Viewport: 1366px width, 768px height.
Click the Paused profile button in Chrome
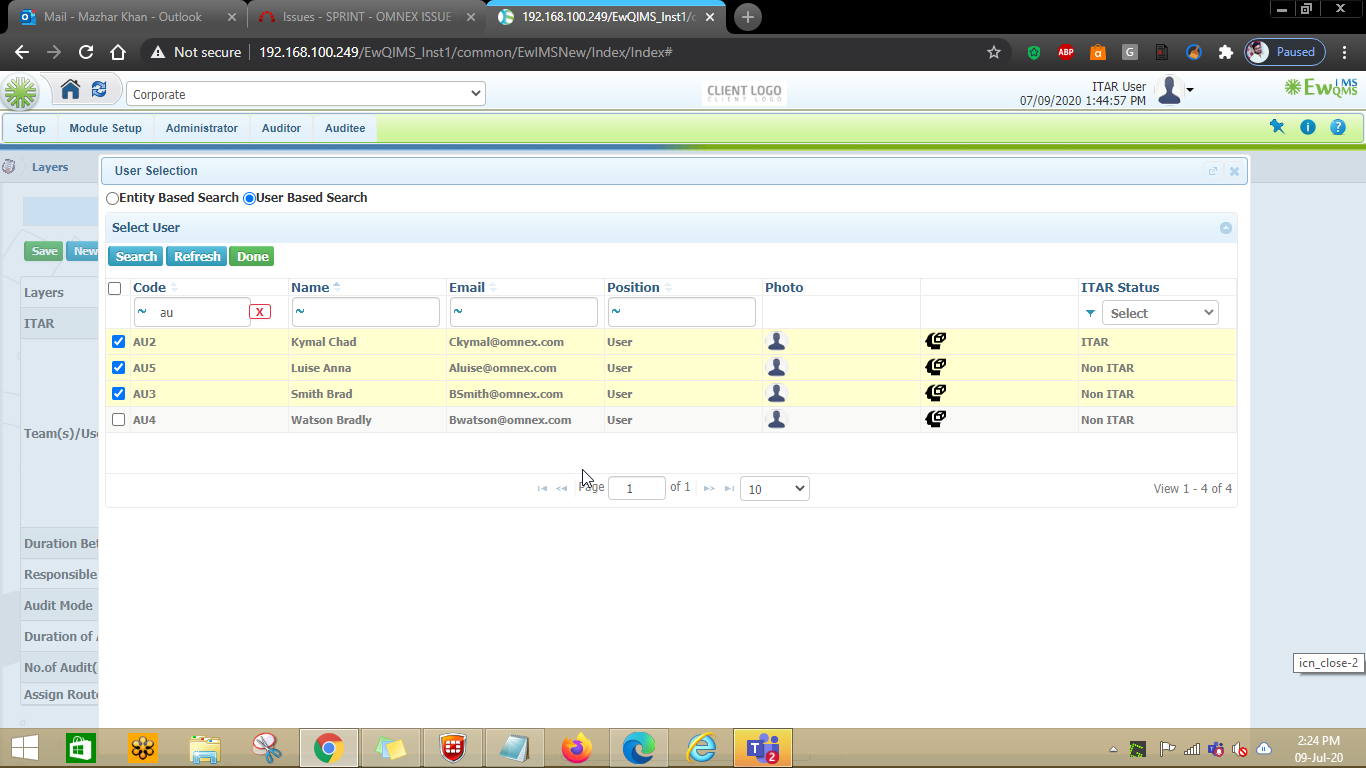pyautogui.click(x=1285, y=52)
